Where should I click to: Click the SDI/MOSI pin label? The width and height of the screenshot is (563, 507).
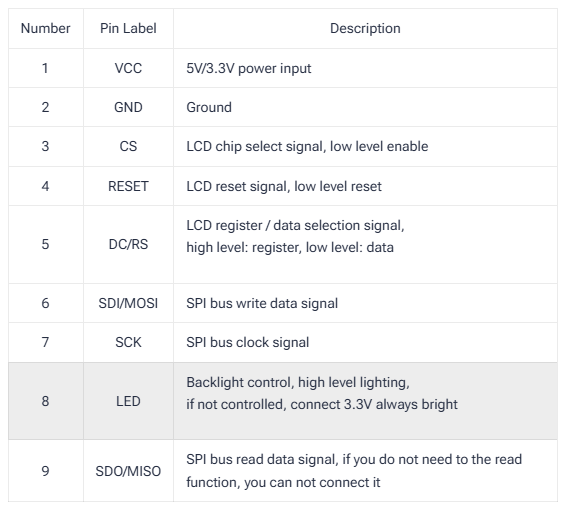click(x=128, y=303)
